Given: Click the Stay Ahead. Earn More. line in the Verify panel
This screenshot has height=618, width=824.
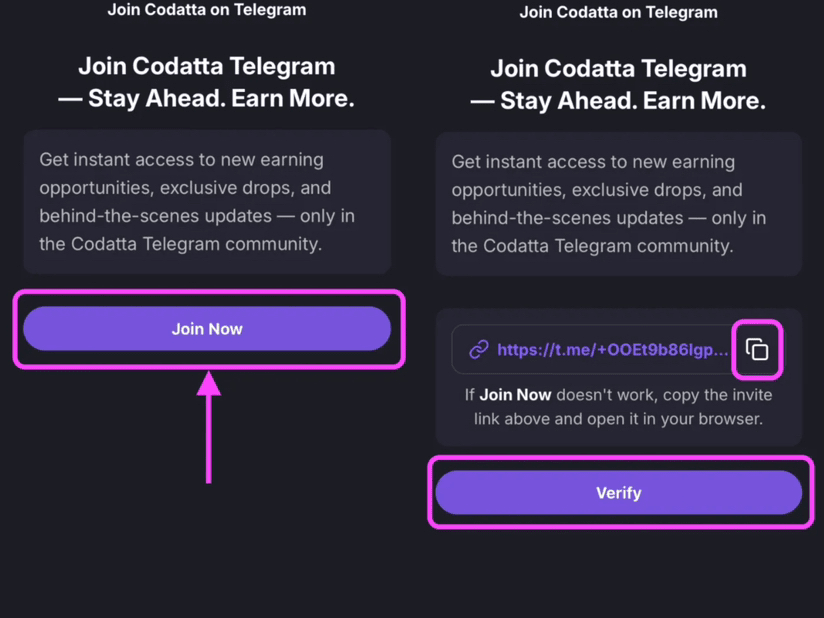Looking at the screenshot, I should pos(633,101).
